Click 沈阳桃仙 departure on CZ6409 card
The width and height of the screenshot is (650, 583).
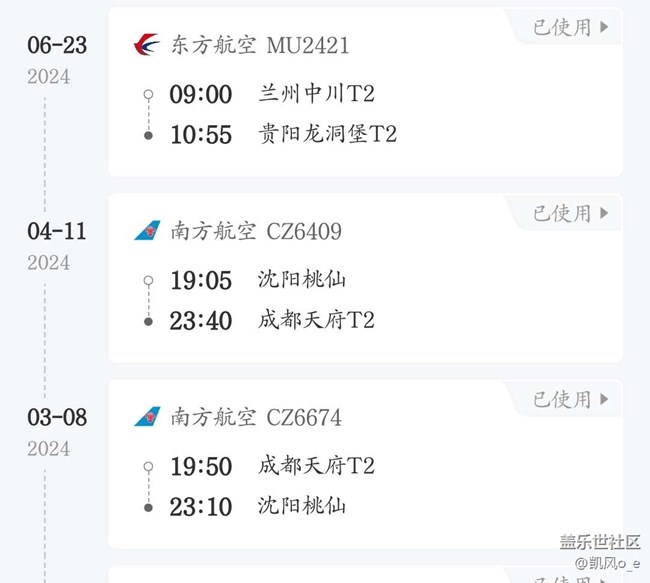302,281
